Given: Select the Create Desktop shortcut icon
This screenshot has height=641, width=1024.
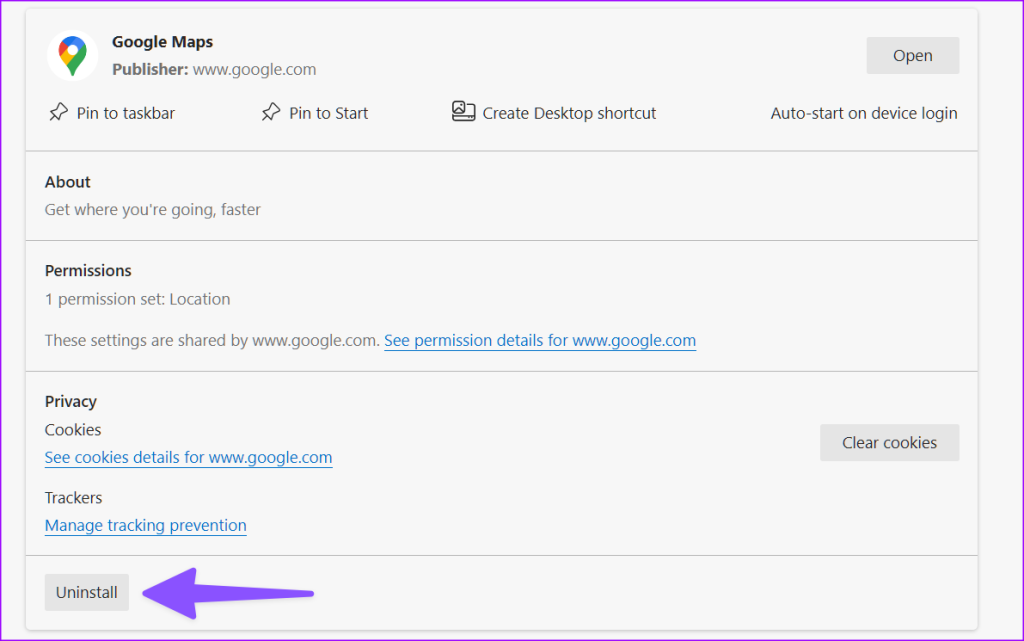Looking at the screenshot, I should click(x=463, y=112).
